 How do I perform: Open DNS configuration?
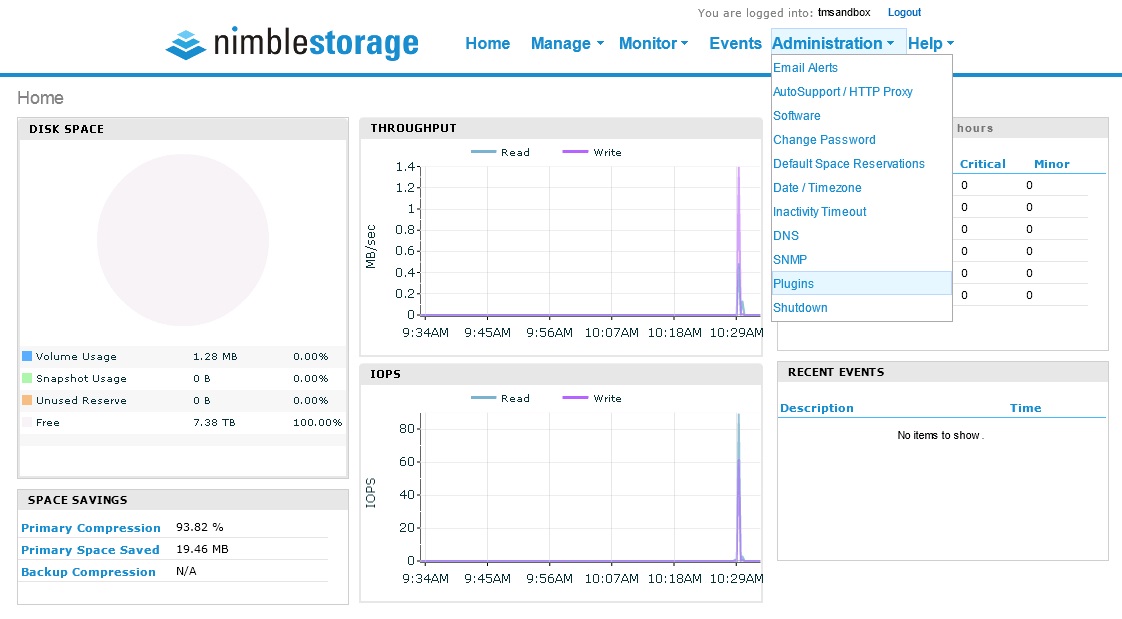pos(785,235)
